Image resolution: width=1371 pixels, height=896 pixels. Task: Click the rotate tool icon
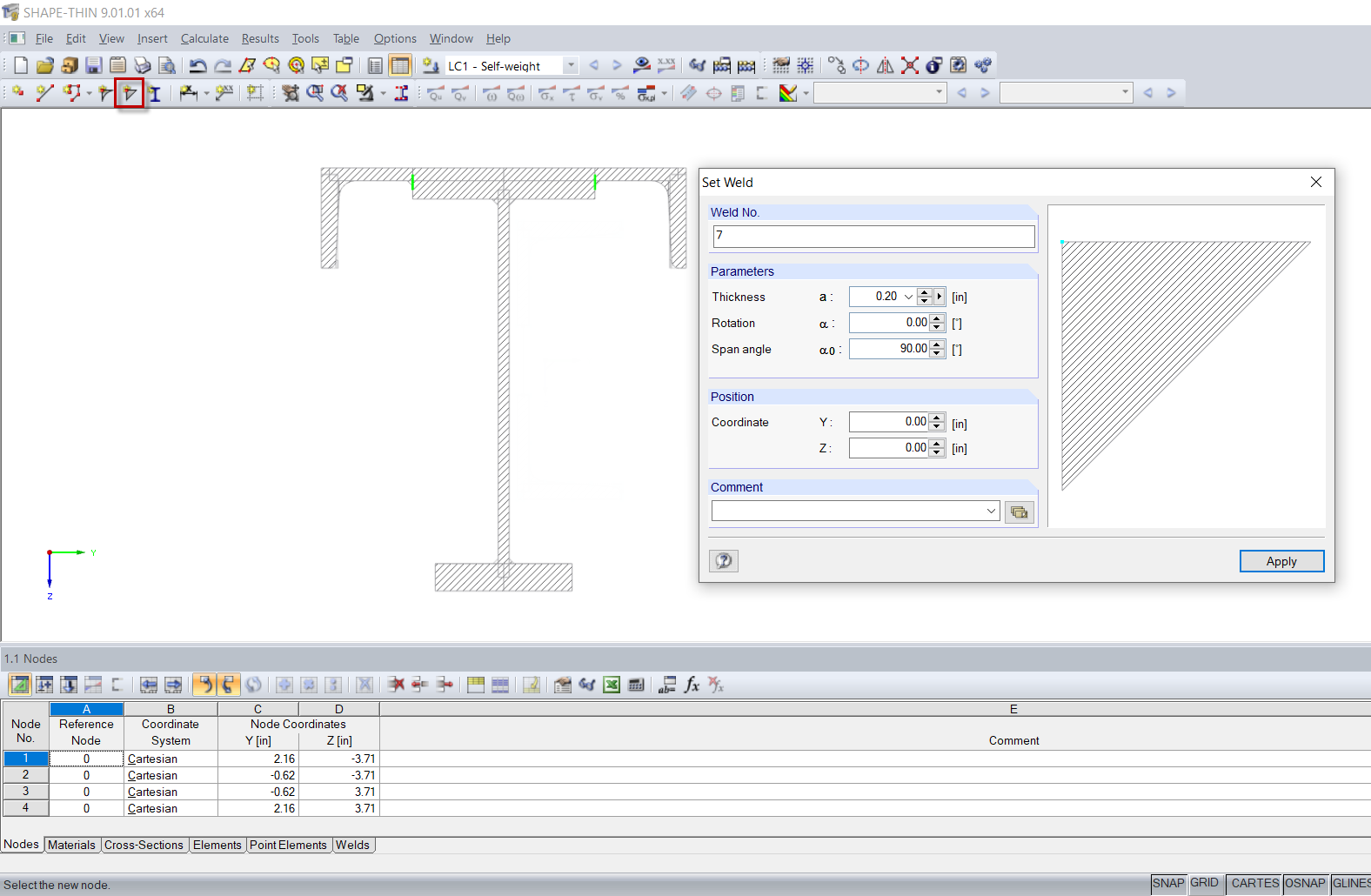pyautogui.click(x=861, y=65)
